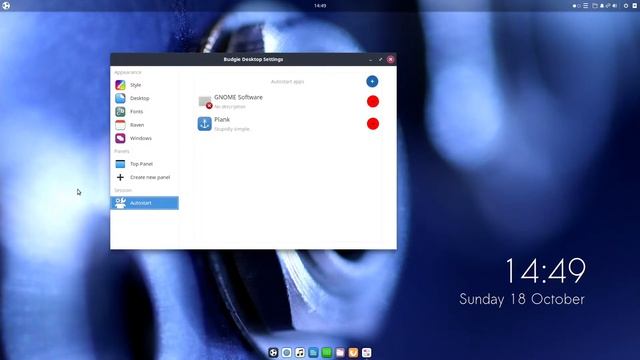
Task: Click the Autostart wrench icon
Action: pos(120,203)
